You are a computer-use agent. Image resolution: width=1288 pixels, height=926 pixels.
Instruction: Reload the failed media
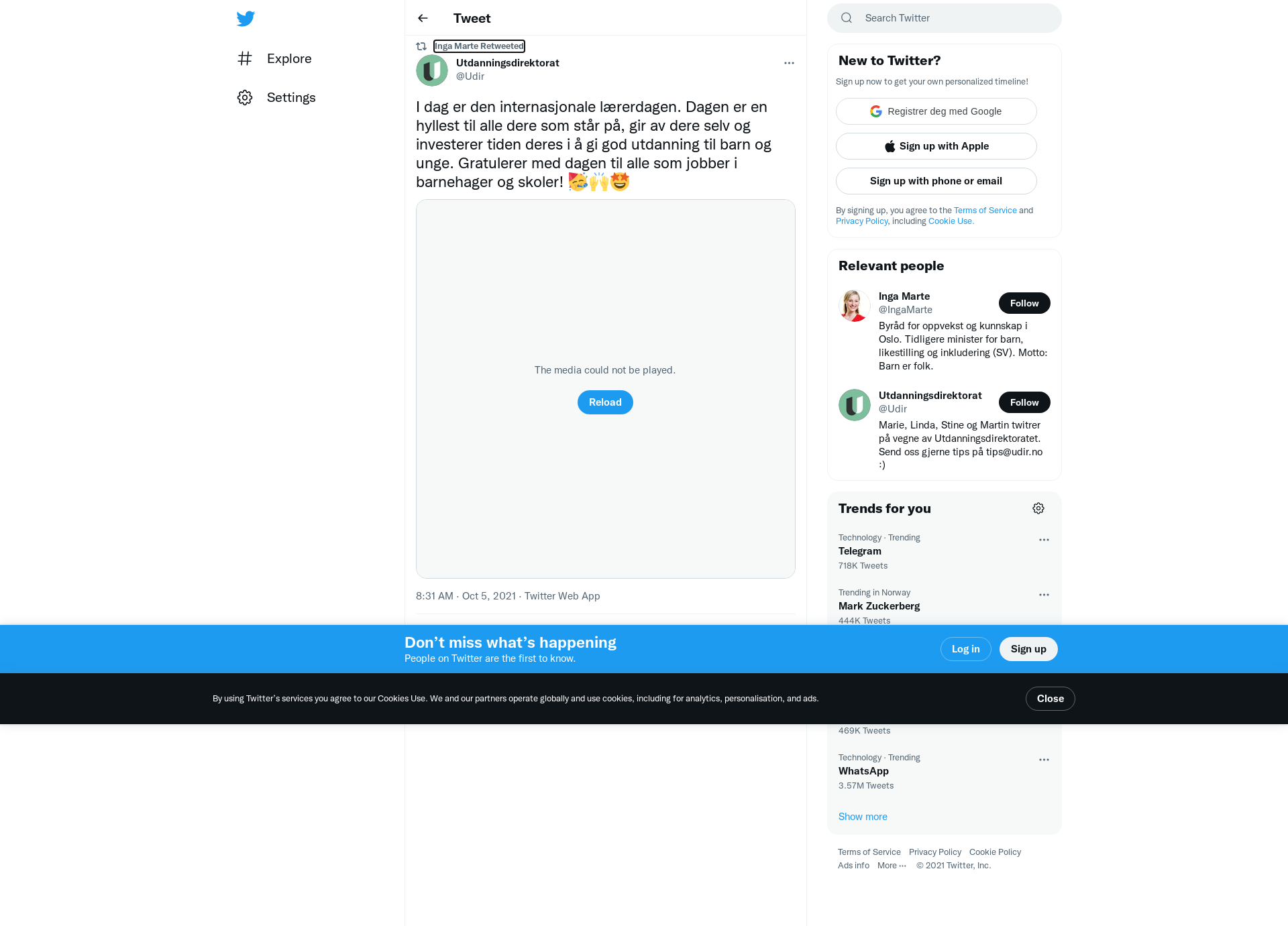tap(605, 402)
